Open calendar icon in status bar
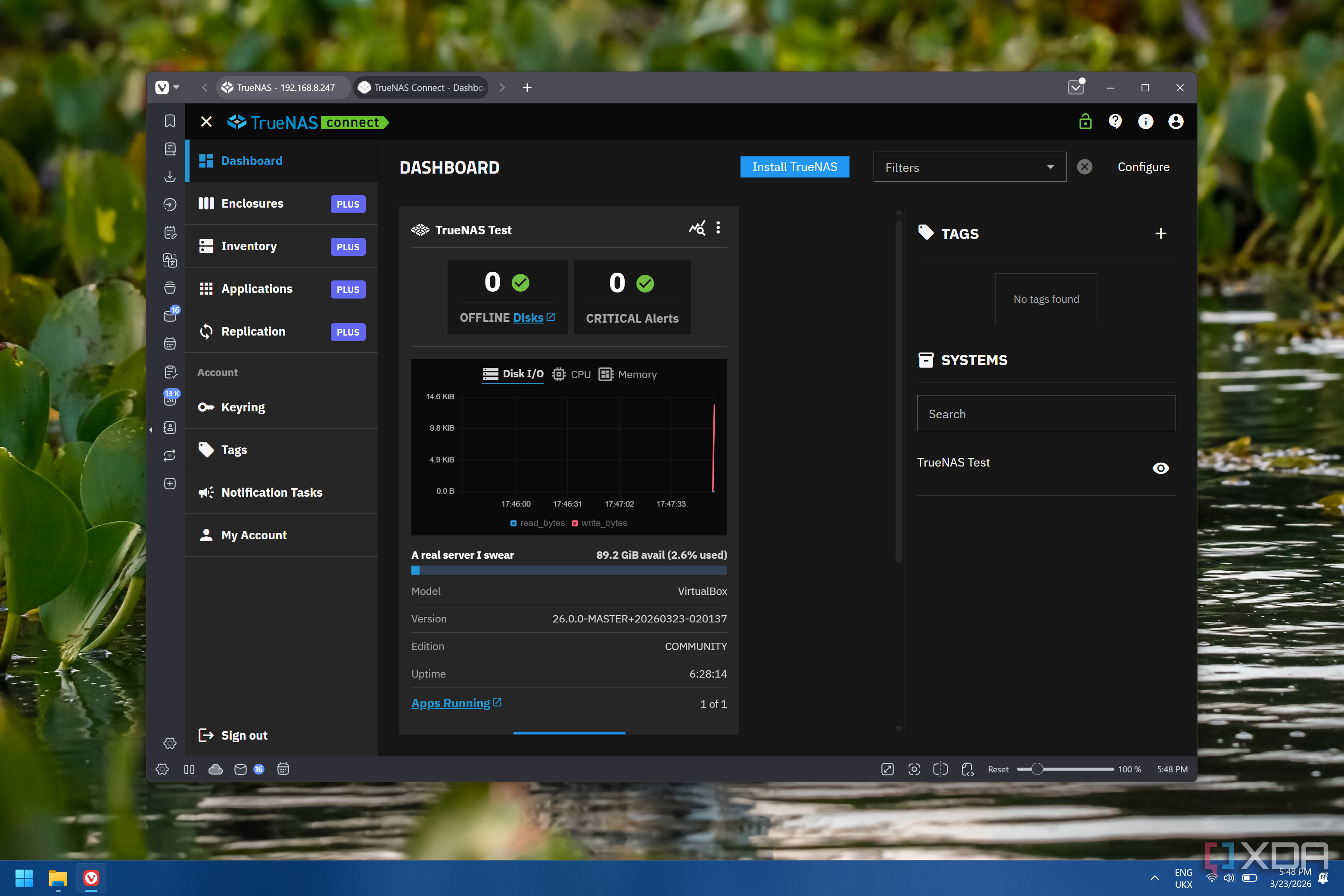1344x896 pixels. click(x=283, y=769)
